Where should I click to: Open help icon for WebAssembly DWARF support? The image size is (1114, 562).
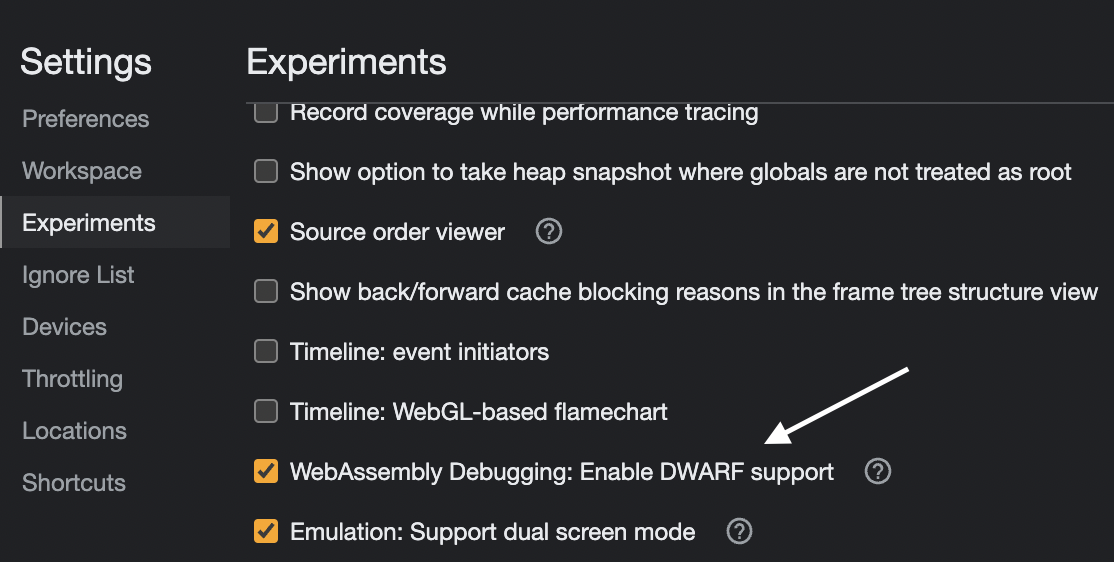tap(877, 471)
